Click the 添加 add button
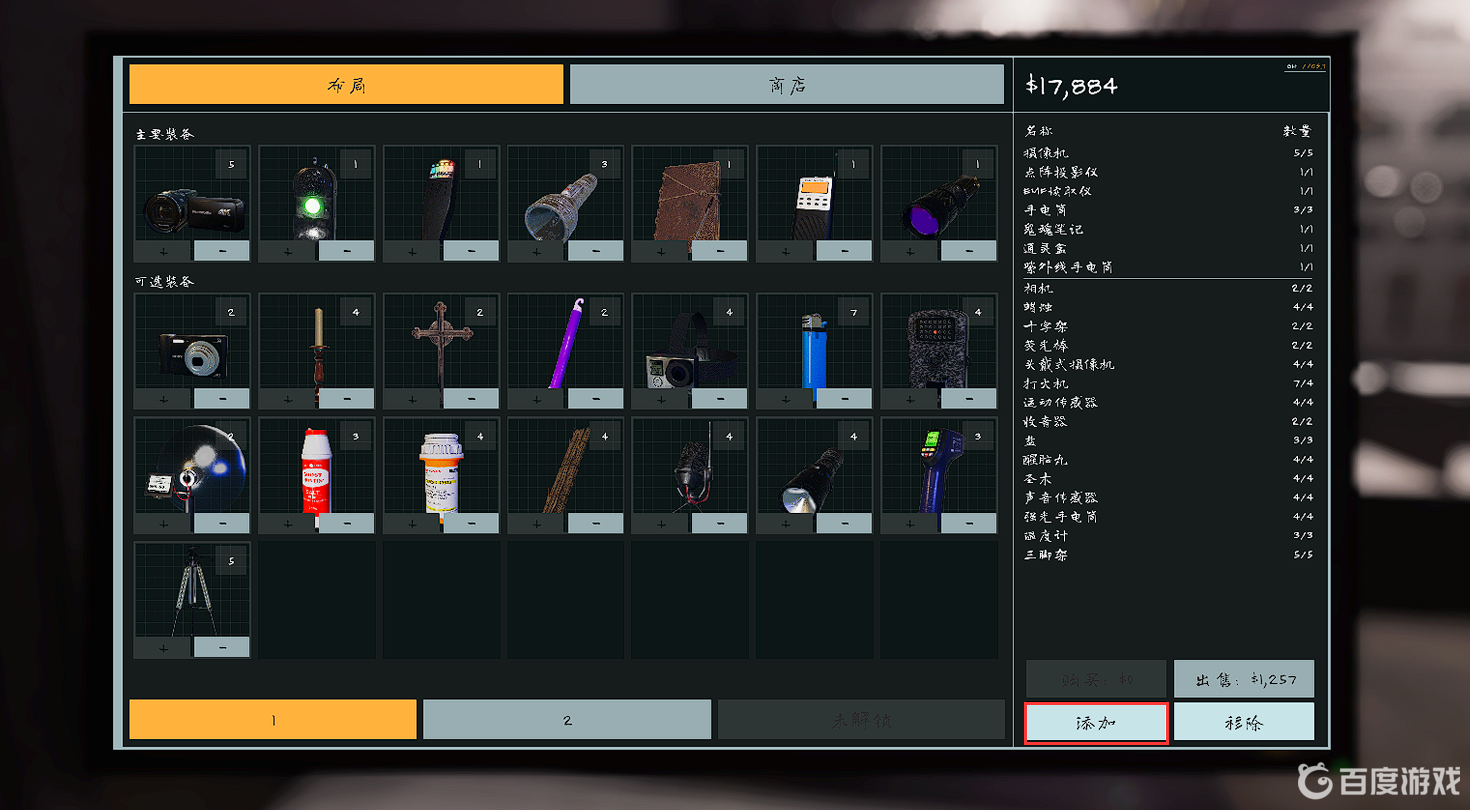Viewport: 1470px width, 810px height. click(x=1096, y=723)
